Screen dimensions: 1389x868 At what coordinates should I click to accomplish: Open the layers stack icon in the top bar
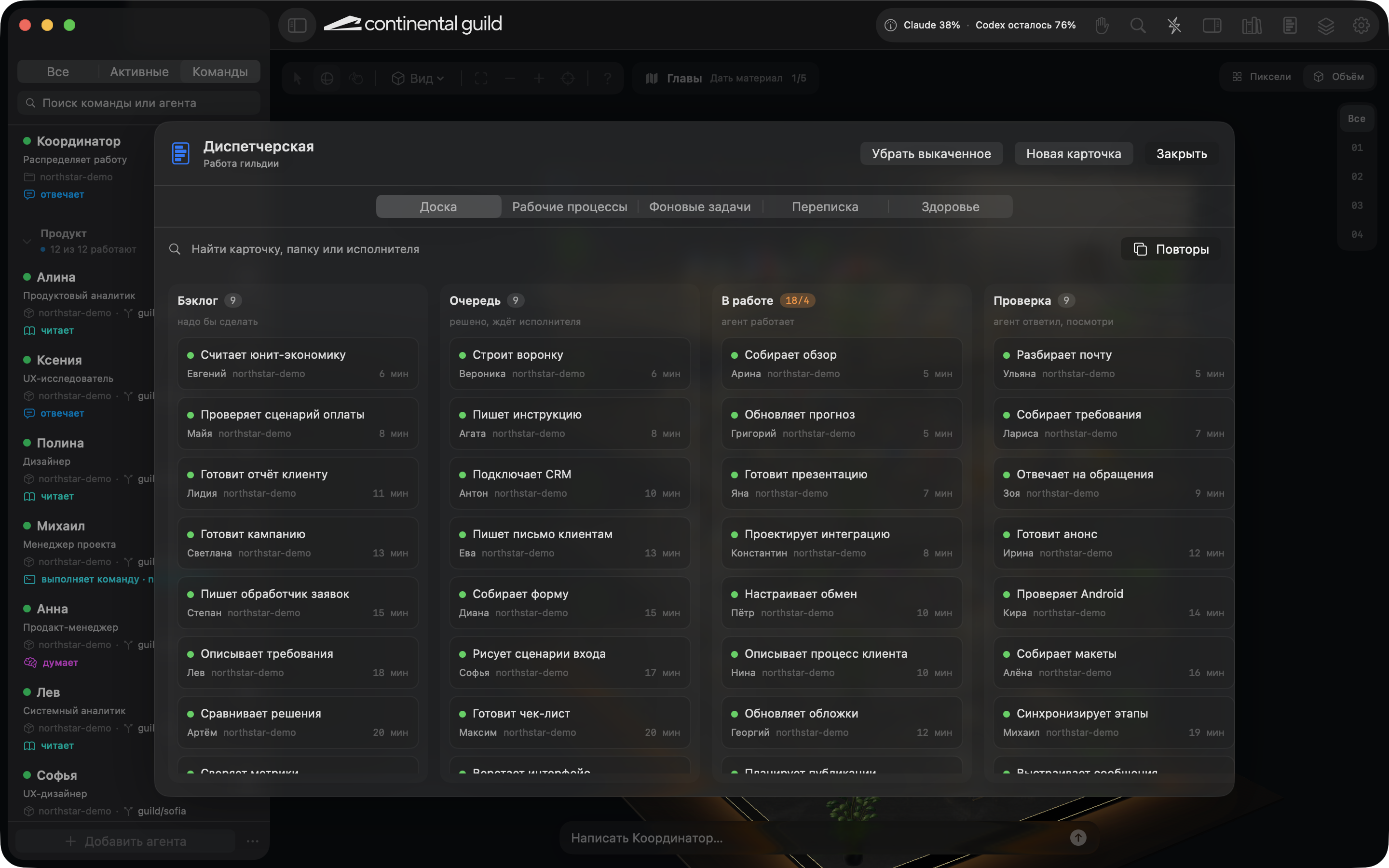pos(1325,25)
